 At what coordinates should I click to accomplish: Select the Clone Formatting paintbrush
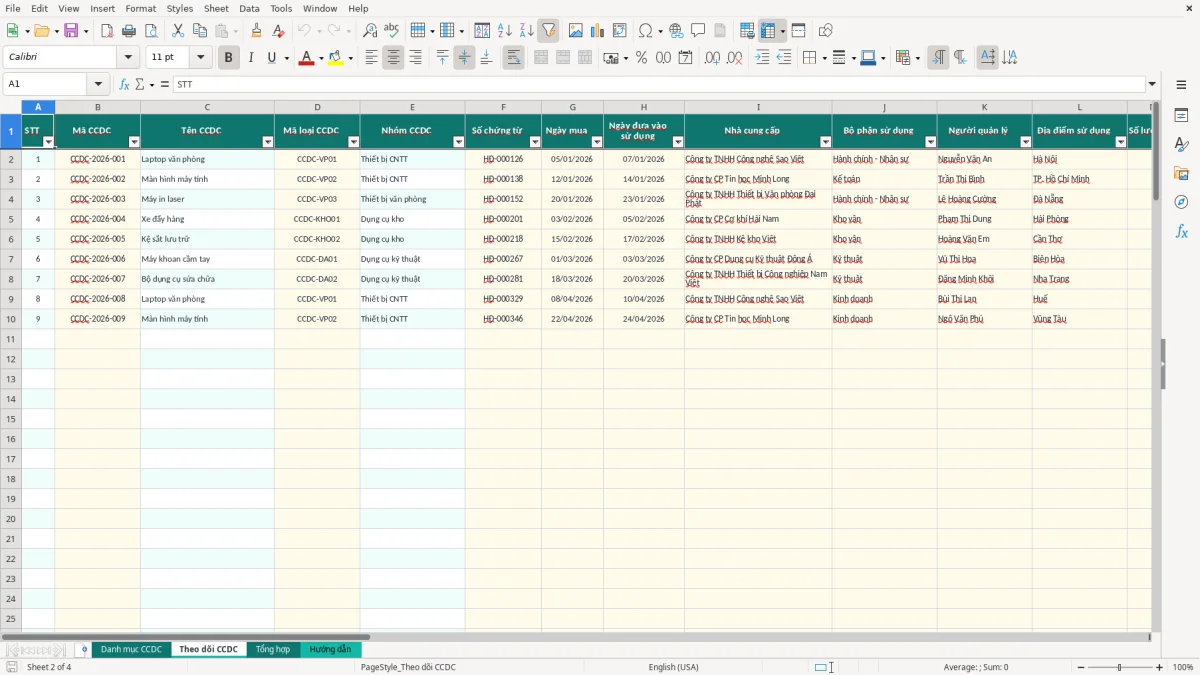pos(257,31)
